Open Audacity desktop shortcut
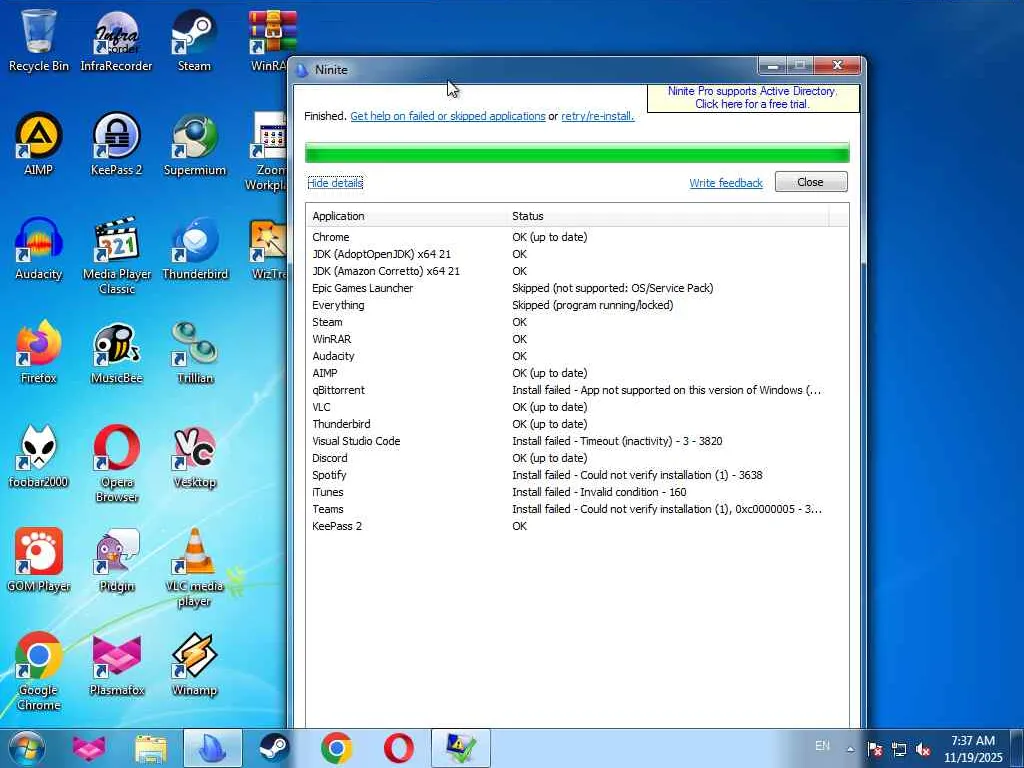1024x768 pixels. click(x=39, y=249)
